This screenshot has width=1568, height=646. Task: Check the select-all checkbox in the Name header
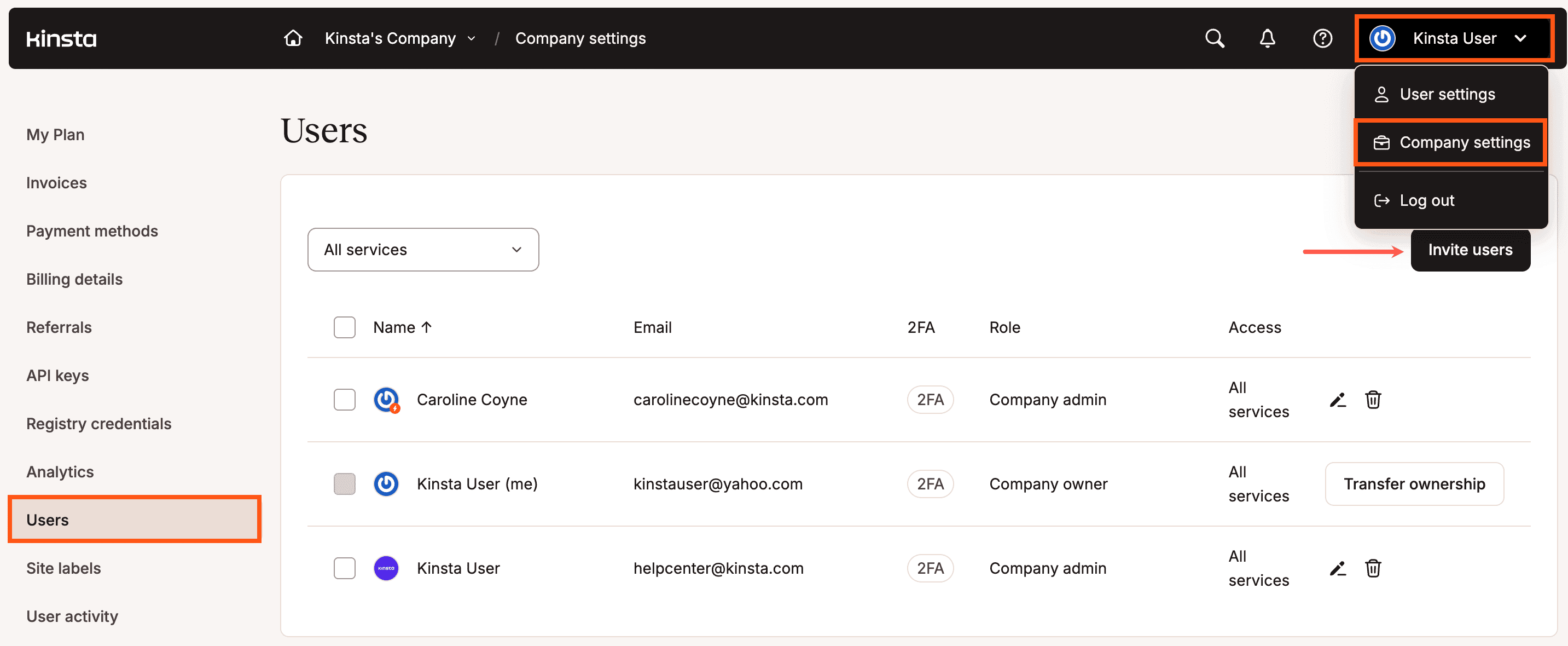click(344, 327)
